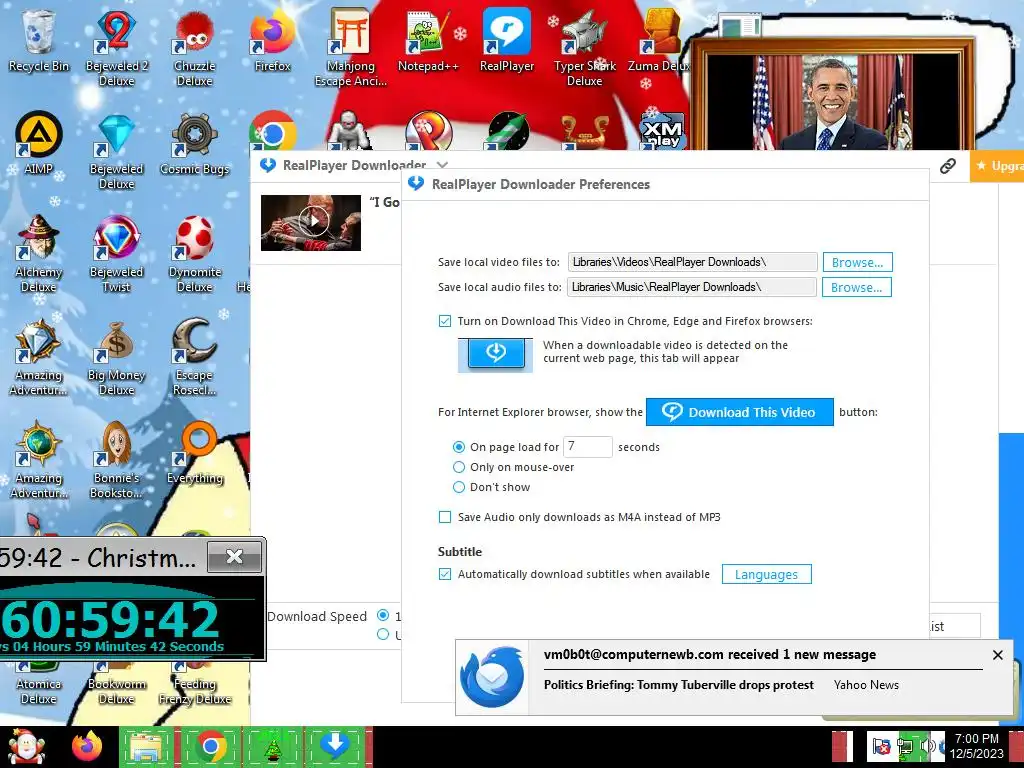
Task: Launch AIMP desktop shortcut
Action: click(39, 142)
